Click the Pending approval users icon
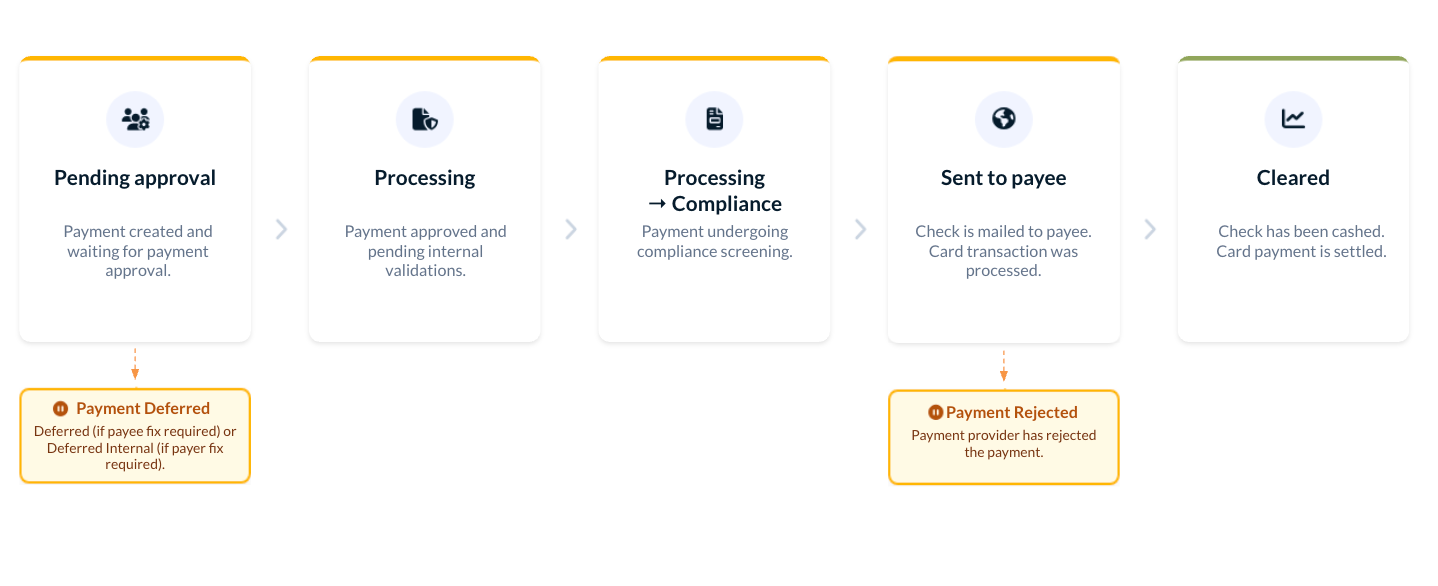 point(135,119)
